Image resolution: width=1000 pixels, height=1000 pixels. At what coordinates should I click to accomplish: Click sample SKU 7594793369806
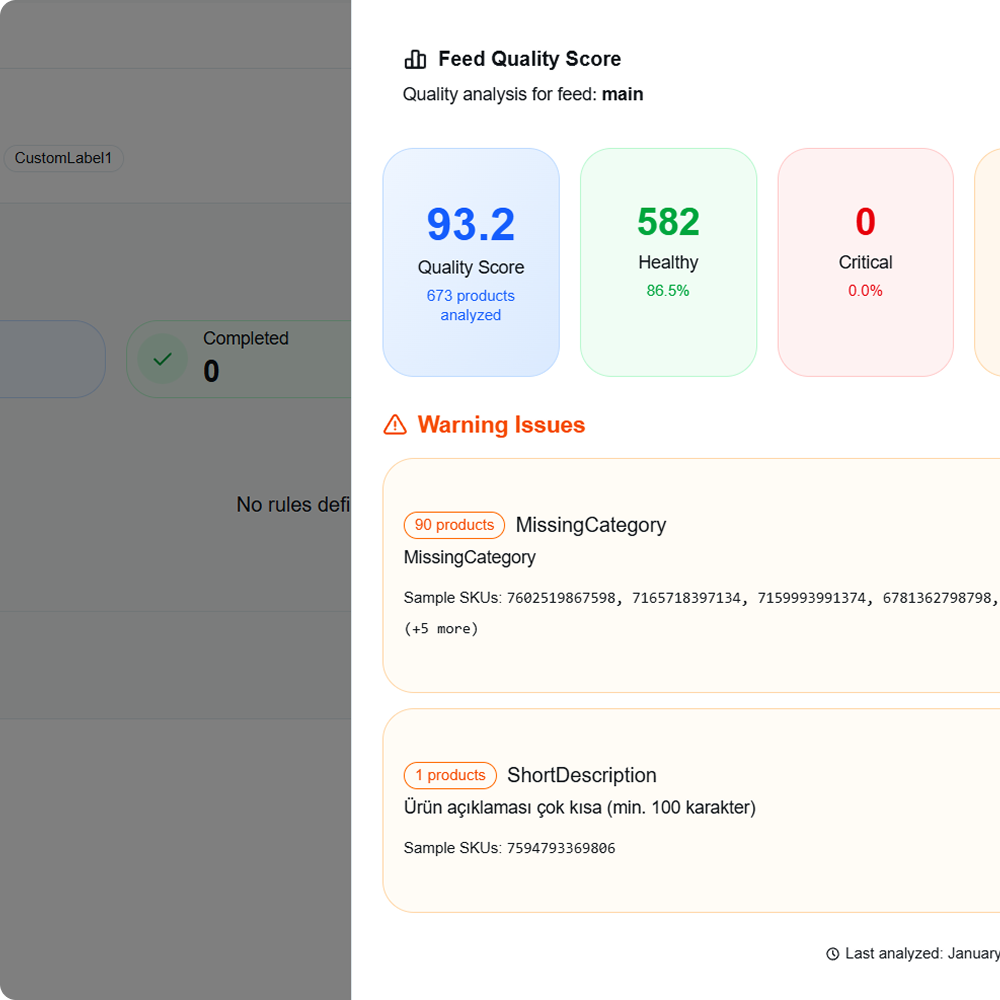[x=561, y=848]
